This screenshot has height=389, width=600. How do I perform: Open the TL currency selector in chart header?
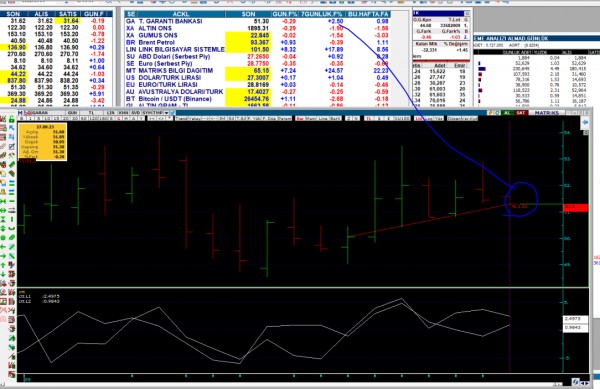point(92,113)
